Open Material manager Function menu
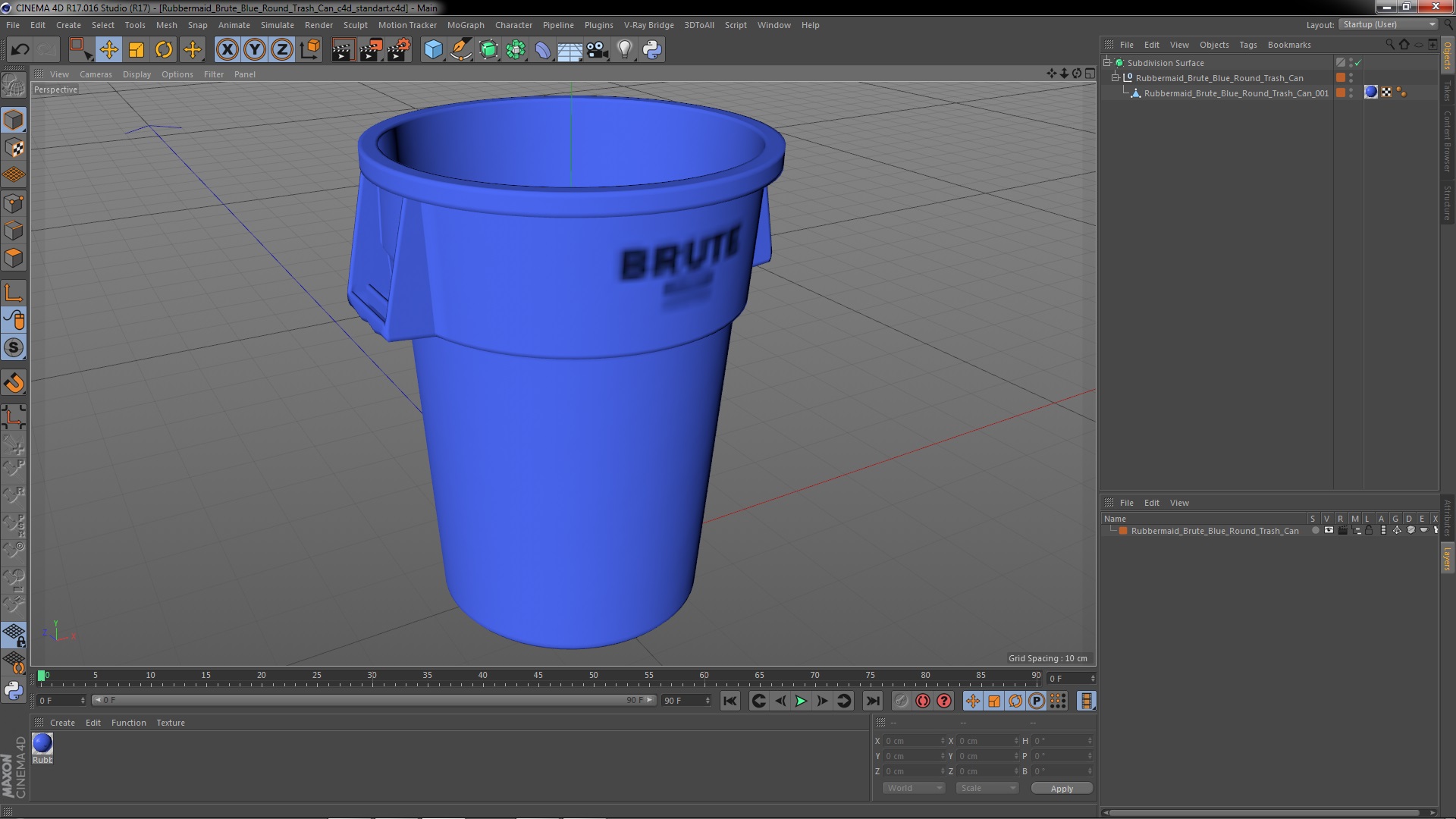Viewport: 1456px width, 819px height. [x=128, y=723]
